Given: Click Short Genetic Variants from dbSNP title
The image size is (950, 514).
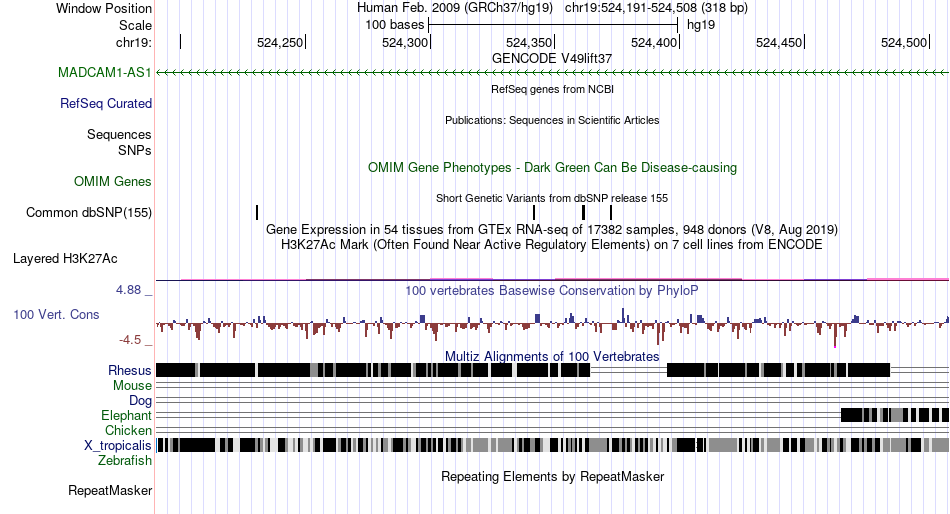Looking at the screenshot, I should pos(552,198).
